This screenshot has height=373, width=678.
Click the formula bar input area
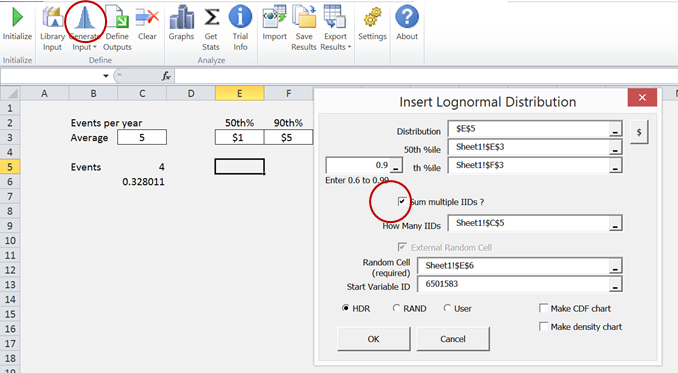tap(426, 77)
